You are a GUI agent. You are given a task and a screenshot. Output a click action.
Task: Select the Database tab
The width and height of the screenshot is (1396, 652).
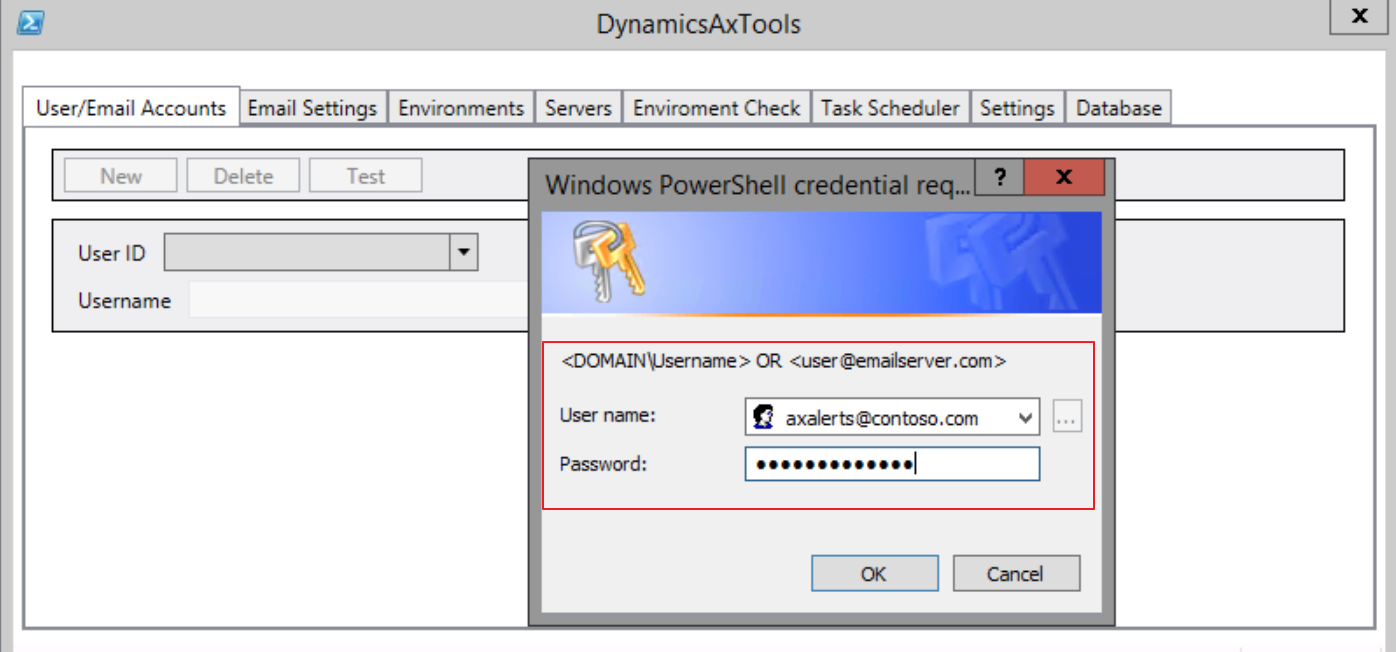pyautogui.click(x=1118, y=107)
